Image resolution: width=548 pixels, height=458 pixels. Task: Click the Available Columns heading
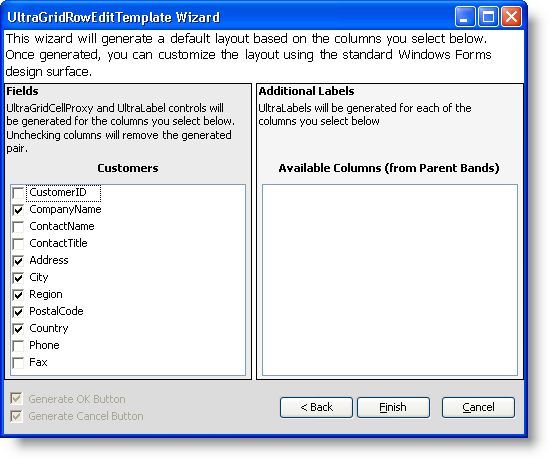[x=389, y=168]
